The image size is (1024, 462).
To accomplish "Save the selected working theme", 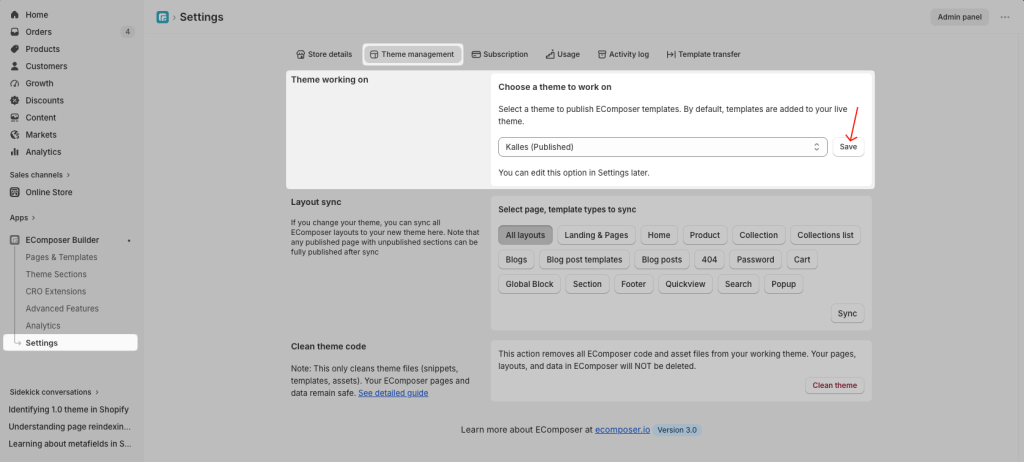I will click(x=848, y=147).
